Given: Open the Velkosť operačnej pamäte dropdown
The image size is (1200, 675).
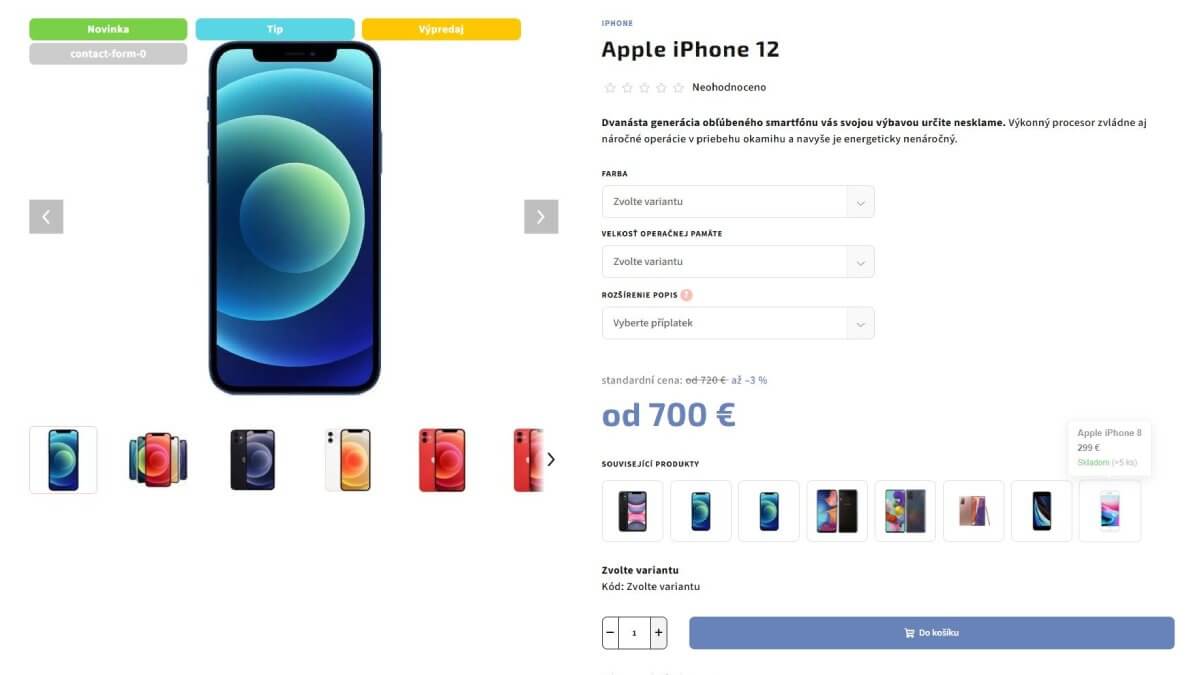Looking at the screenshot, I should [738, 261].
